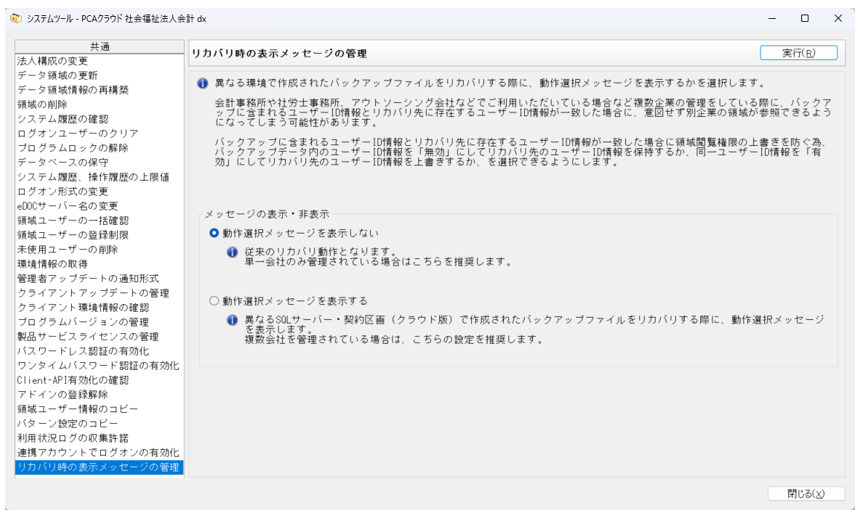Select the 動作選択メッセージを表示する radio button

[214, 300]
